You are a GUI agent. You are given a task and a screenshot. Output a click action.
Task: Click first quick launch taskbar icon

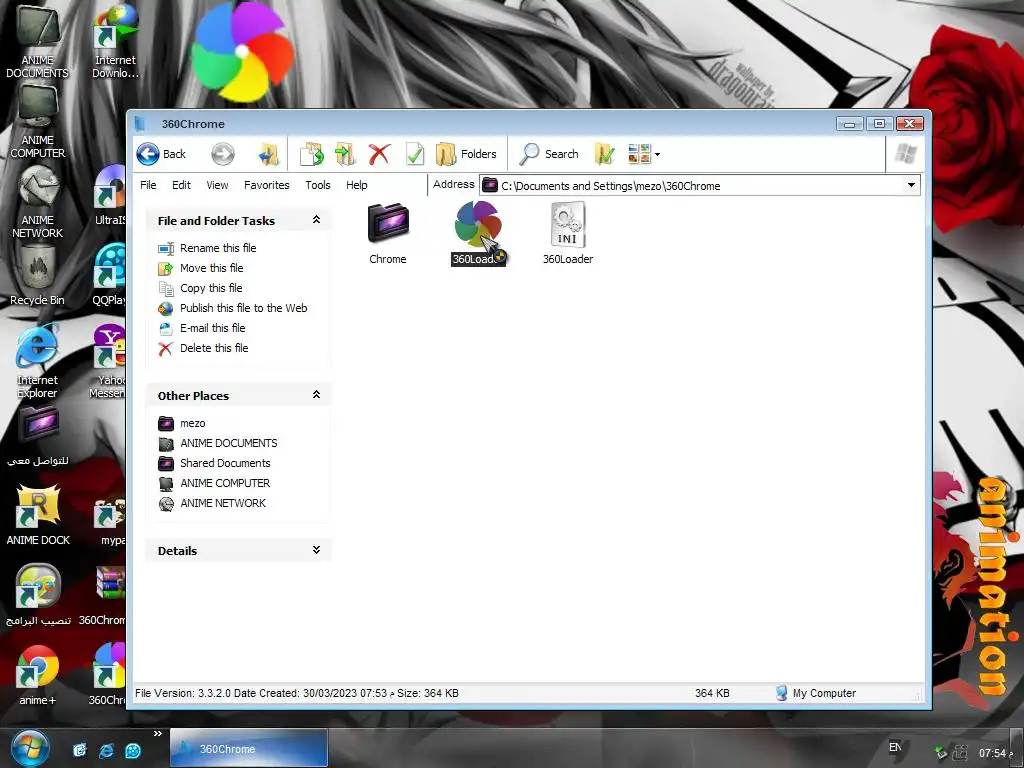coord(80,750)
